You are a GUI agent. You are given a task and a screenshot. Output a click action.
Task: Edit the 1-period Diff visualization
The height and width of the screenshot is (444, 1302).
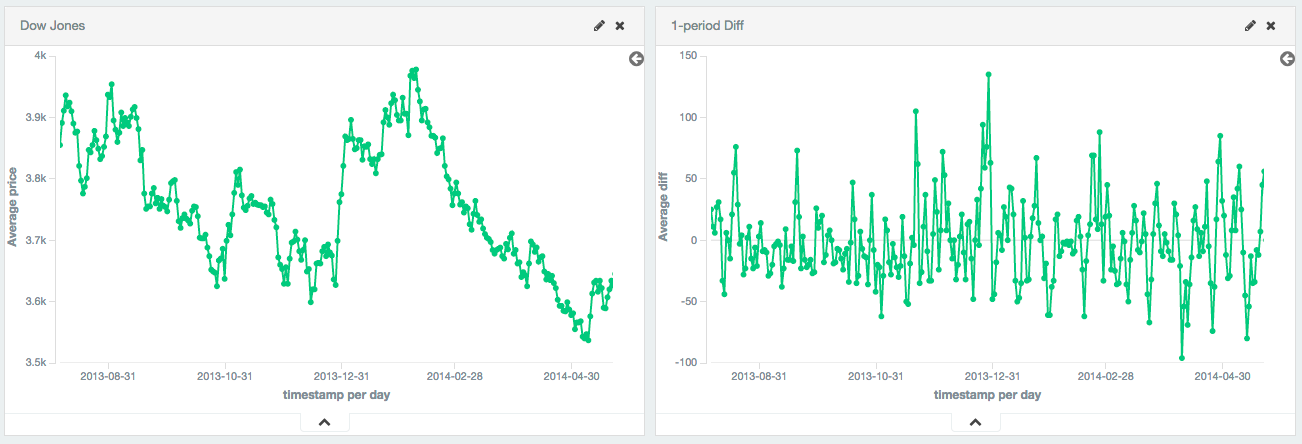[x=1250, y=25]
